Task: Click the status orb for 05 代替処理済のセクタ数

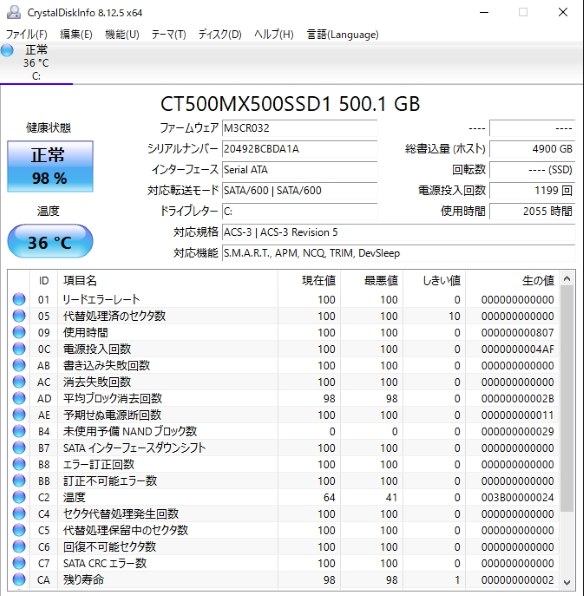Action: click(19, 316)
